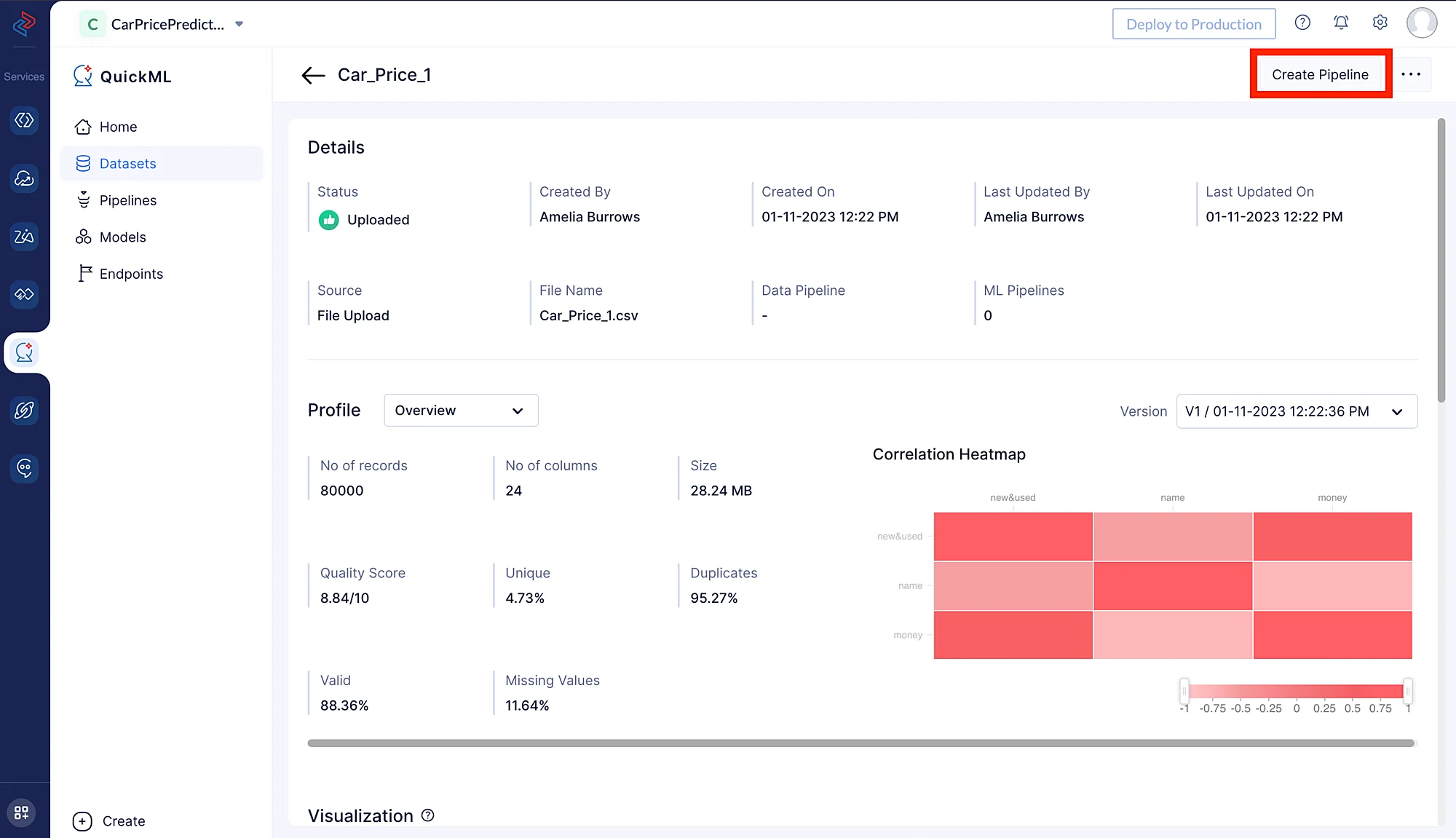Image resolution: width=1456 pixels, height=838 pixels.
Task: Navigate to the Home label in sidebar
Action: (x=118, y=127)
